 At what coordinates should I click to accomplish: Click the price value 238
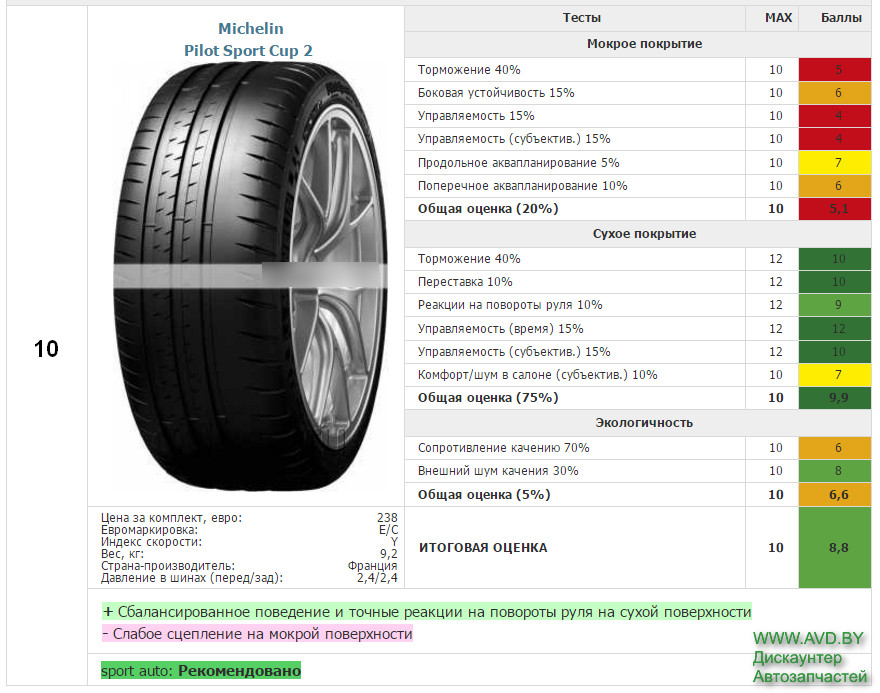387,517
